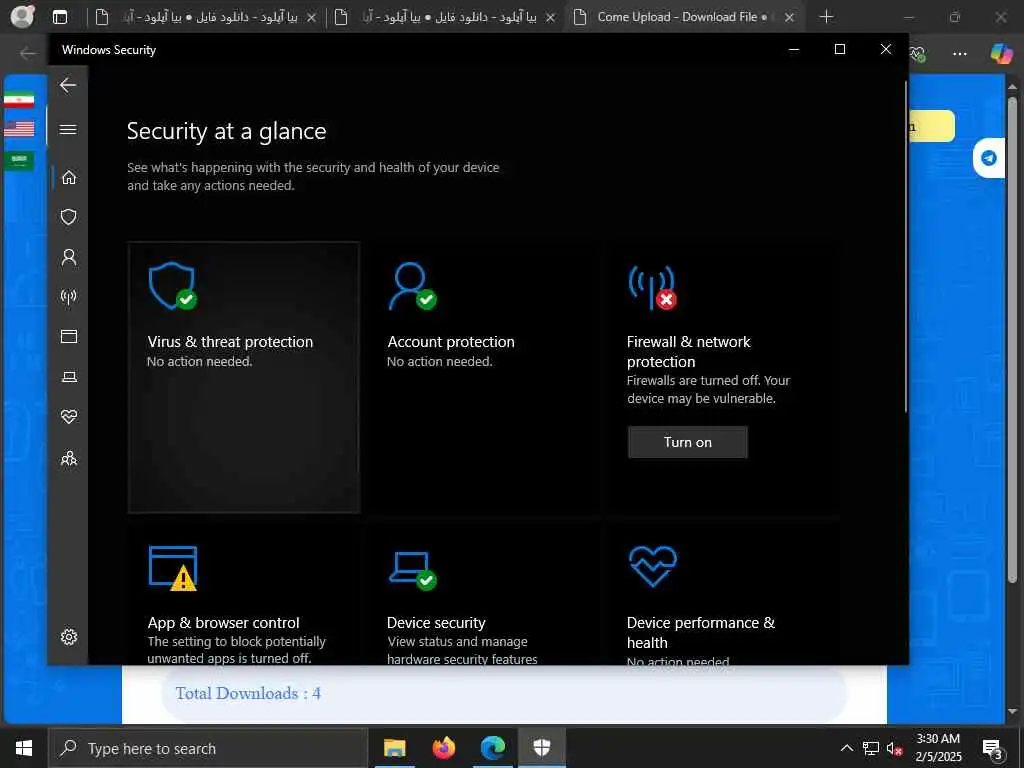
Task: Open Edge Settings and more menu
Action: click(x=959, y=54)
